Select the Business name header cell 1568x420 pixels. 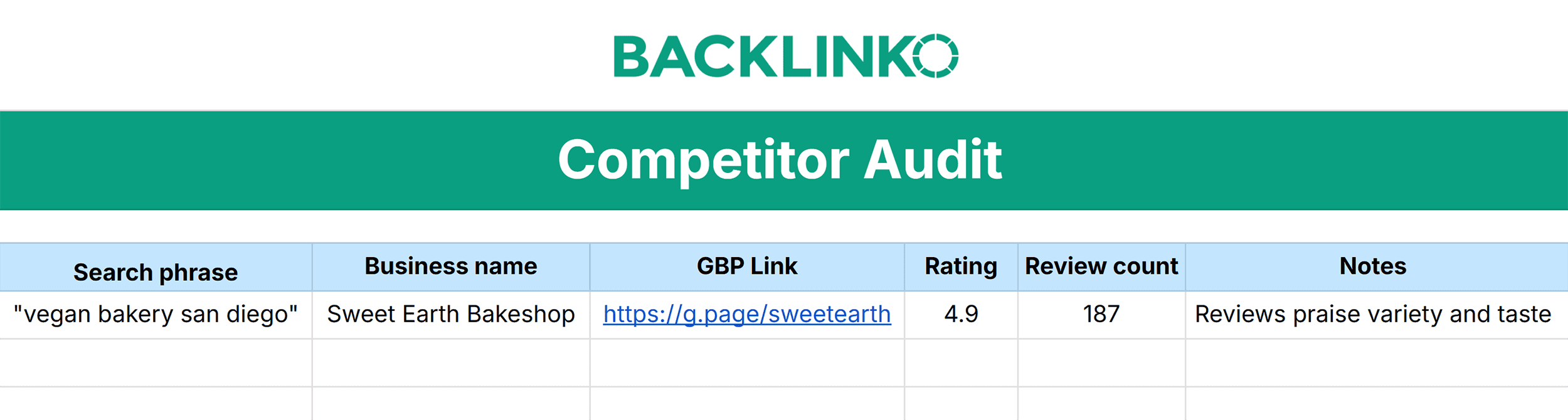click(451, 266)
